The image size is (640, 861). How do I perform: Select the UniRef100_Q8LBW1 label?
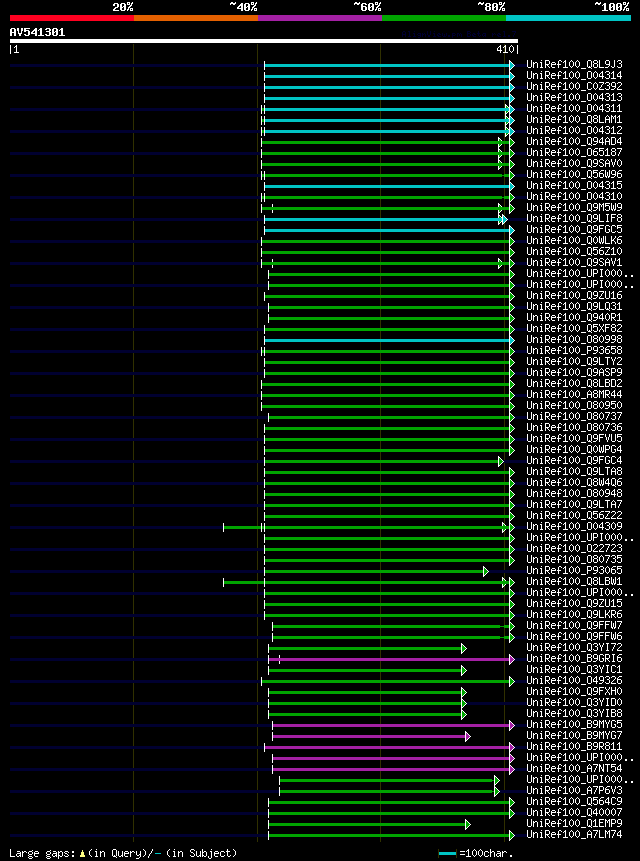pyautogui.click(x=574, y=581)
